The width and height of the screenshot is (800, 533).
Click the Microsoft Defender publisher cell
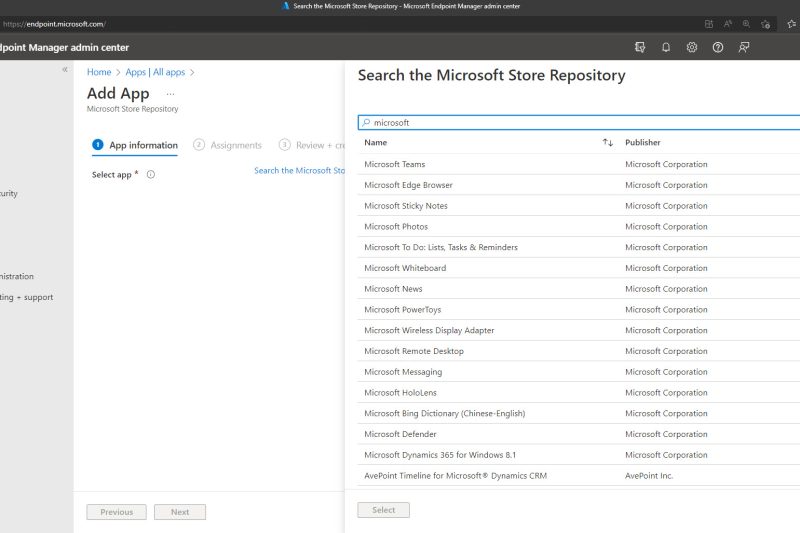coord(666,434)
